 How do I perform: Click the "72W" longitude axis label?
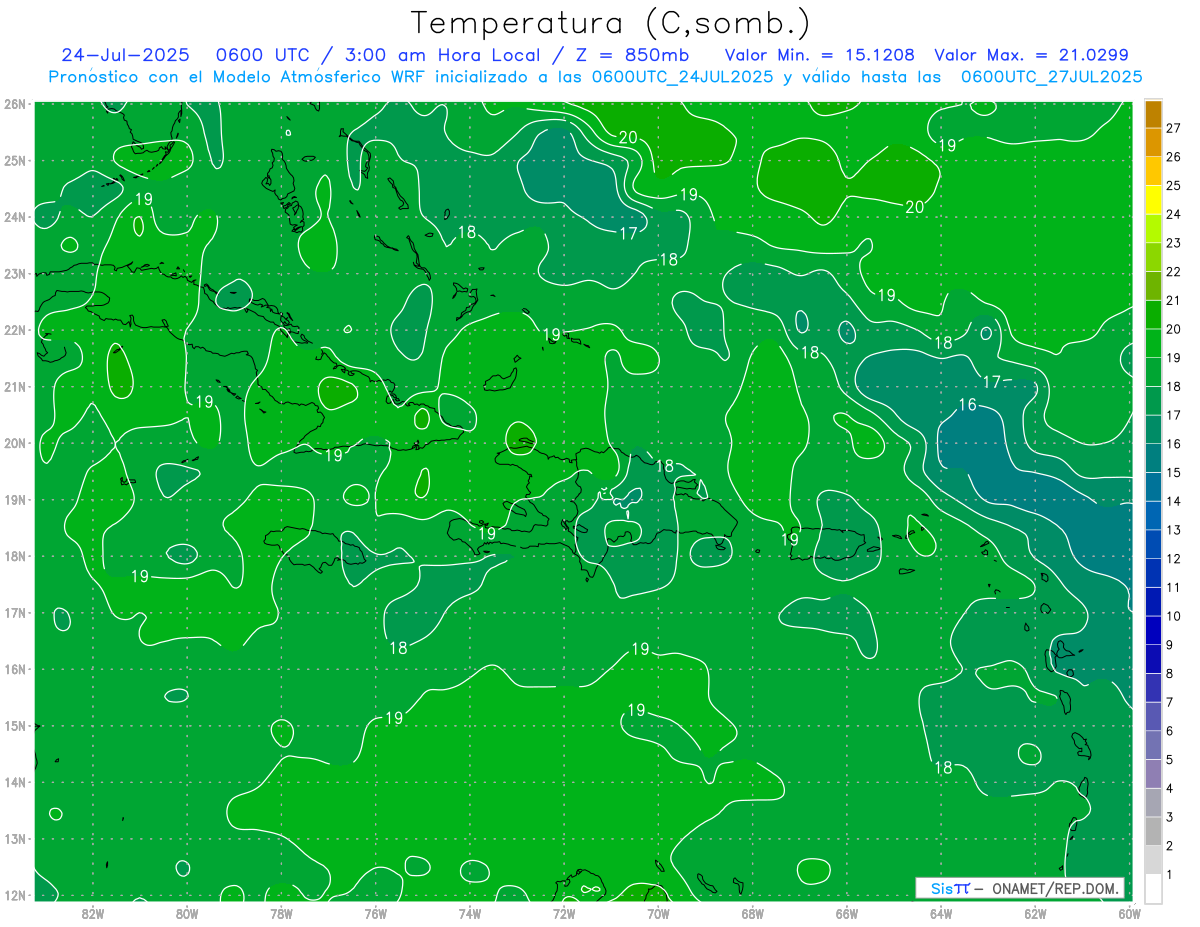(564, 913)
